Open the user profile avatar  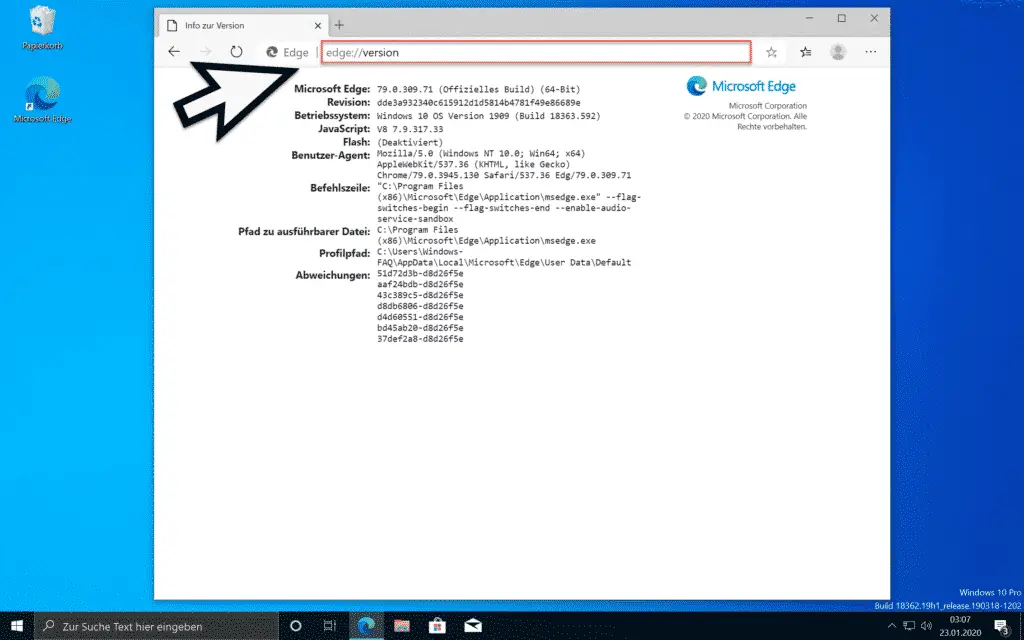pyautogui.click(x=838, y=52)
